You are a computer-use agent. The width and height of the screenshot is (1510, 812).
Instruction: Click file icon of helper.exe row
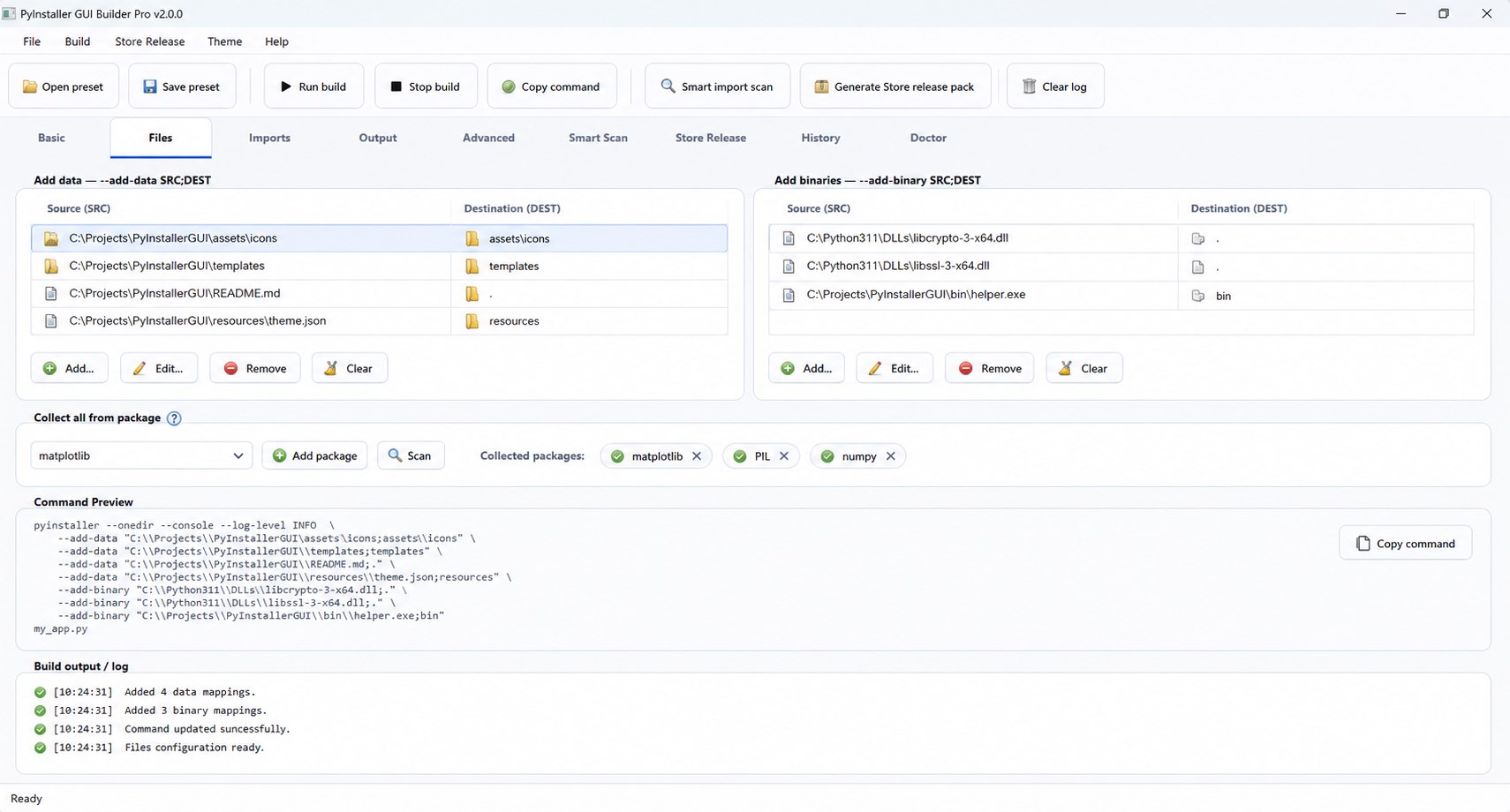click(x=789, y=295)
